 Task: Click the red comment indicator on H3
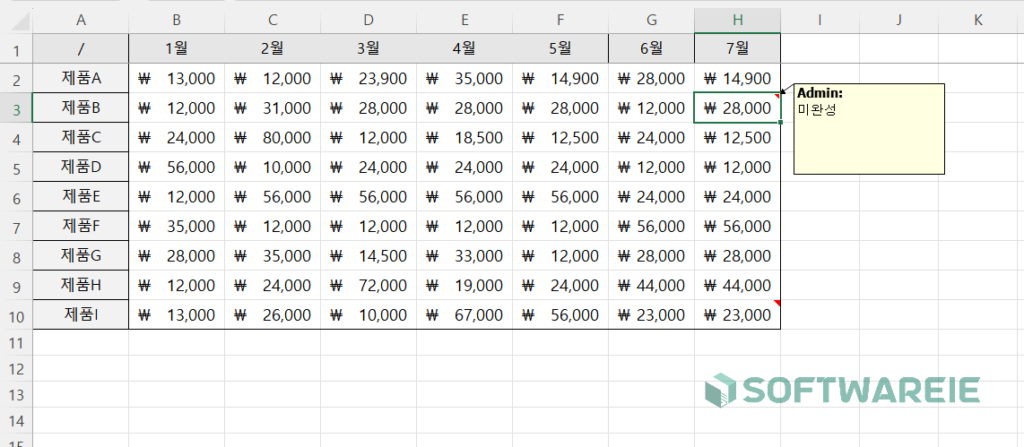(776, 95)
